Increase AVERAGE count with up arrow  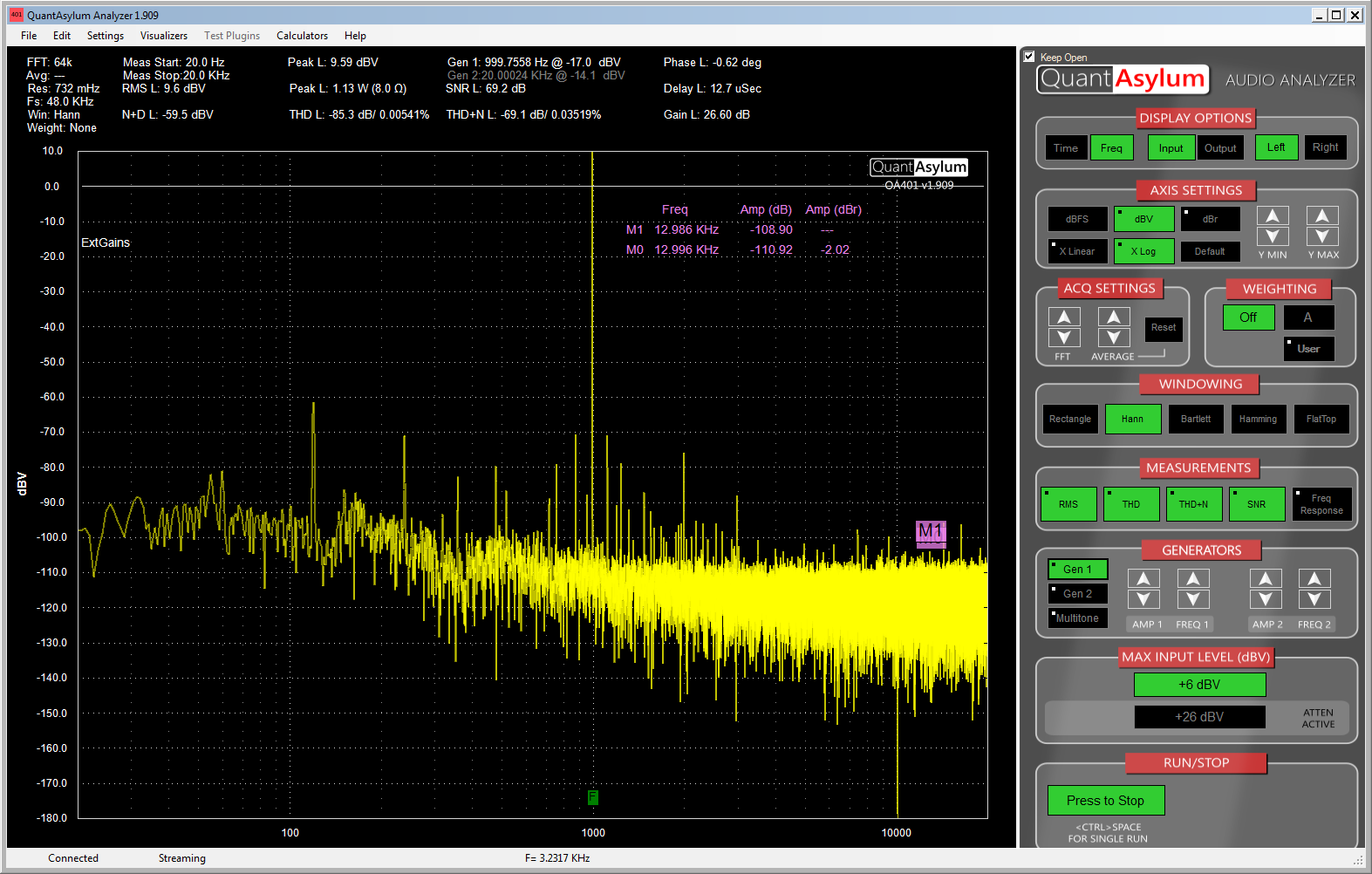(x=1114, y=317)
